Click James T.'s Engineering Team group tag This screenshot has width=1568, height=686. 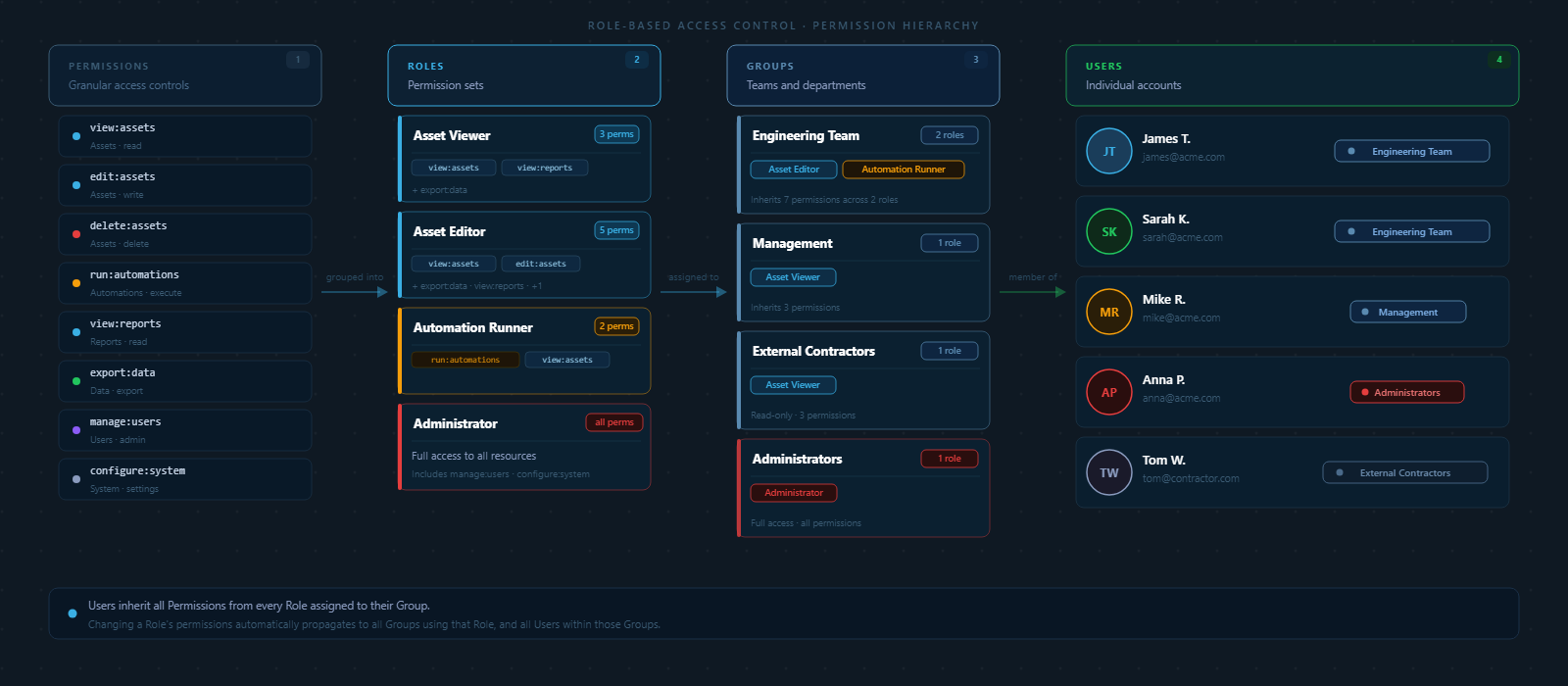point(1412,151)
